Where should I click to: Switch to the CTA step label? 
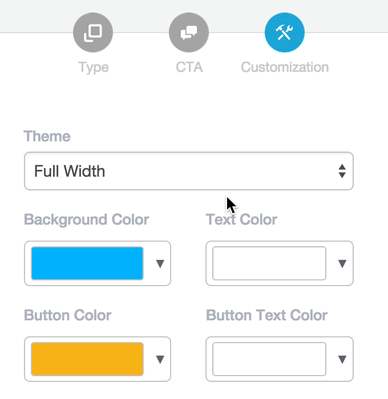[189, 67]
